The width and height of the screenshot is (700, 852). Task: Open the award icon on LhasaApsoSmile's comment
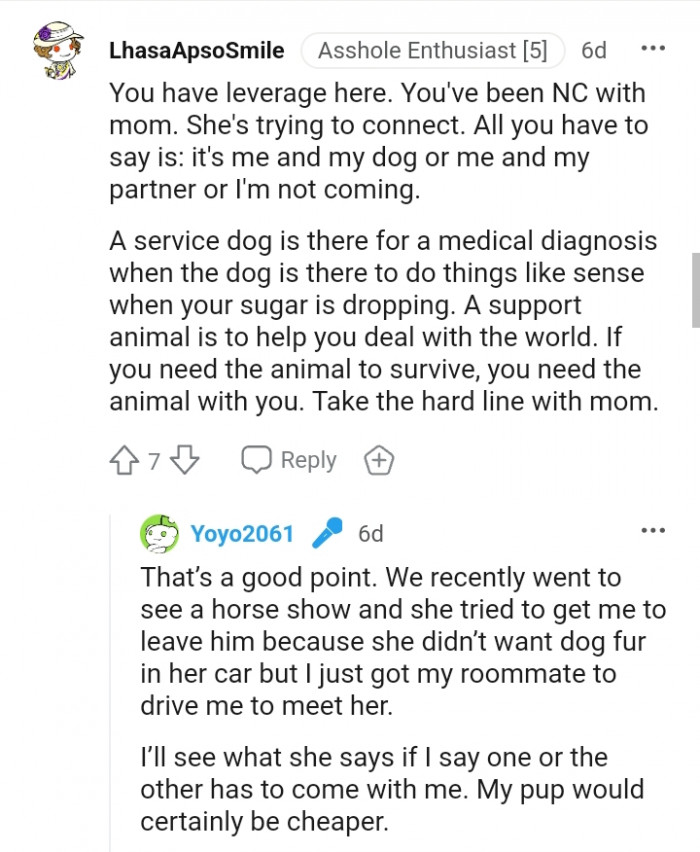(377, 460)
